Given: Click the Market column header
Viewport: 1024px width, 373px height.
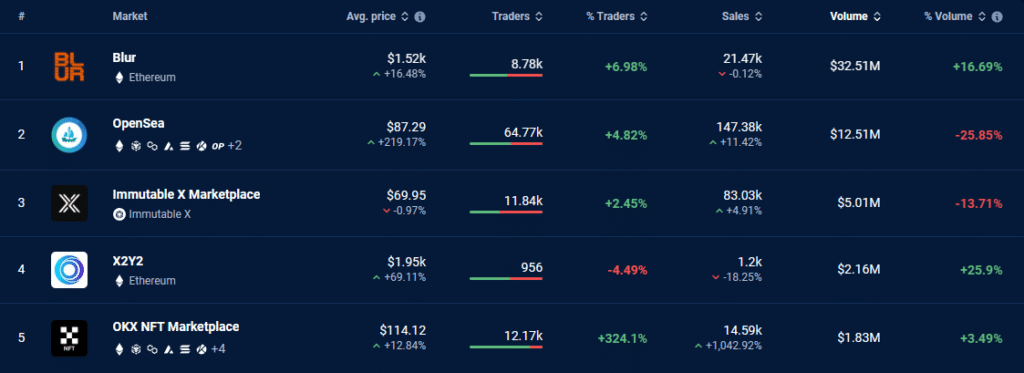Looking at the screenshot, I should click(x=130, y=16).
